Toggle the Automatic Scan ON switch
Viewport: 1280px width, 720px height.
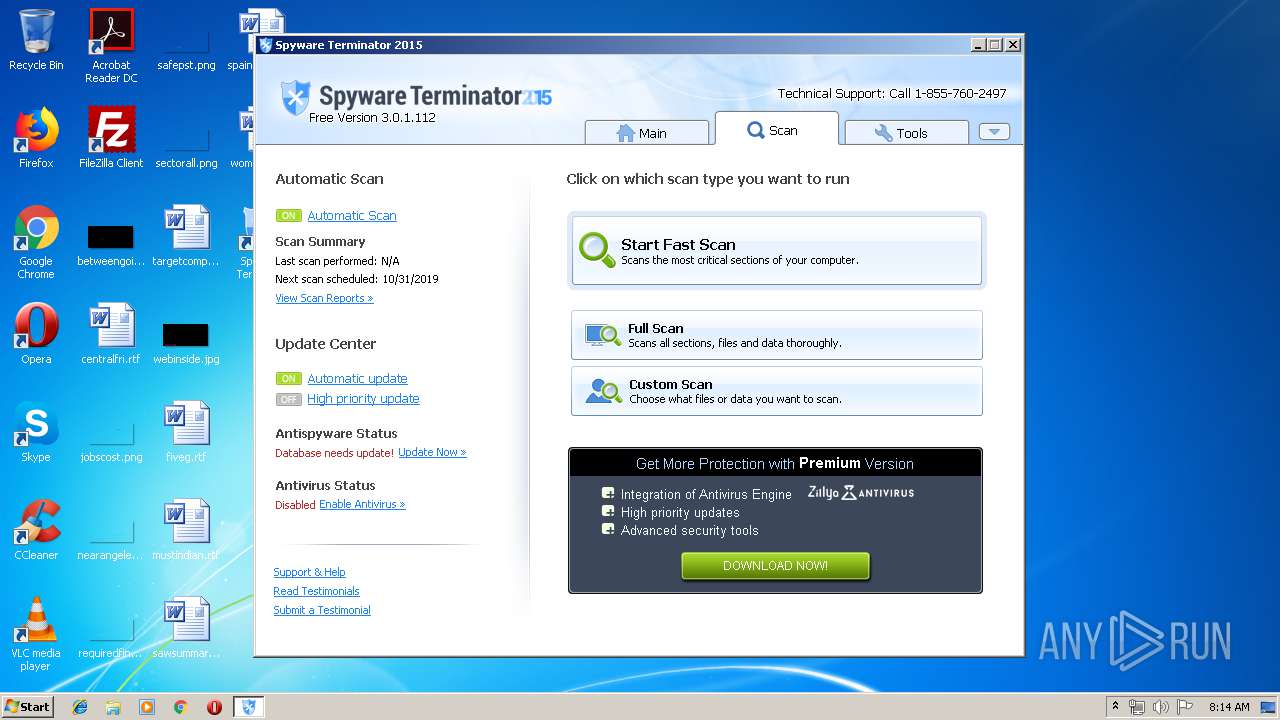click(x=289, y=216)
